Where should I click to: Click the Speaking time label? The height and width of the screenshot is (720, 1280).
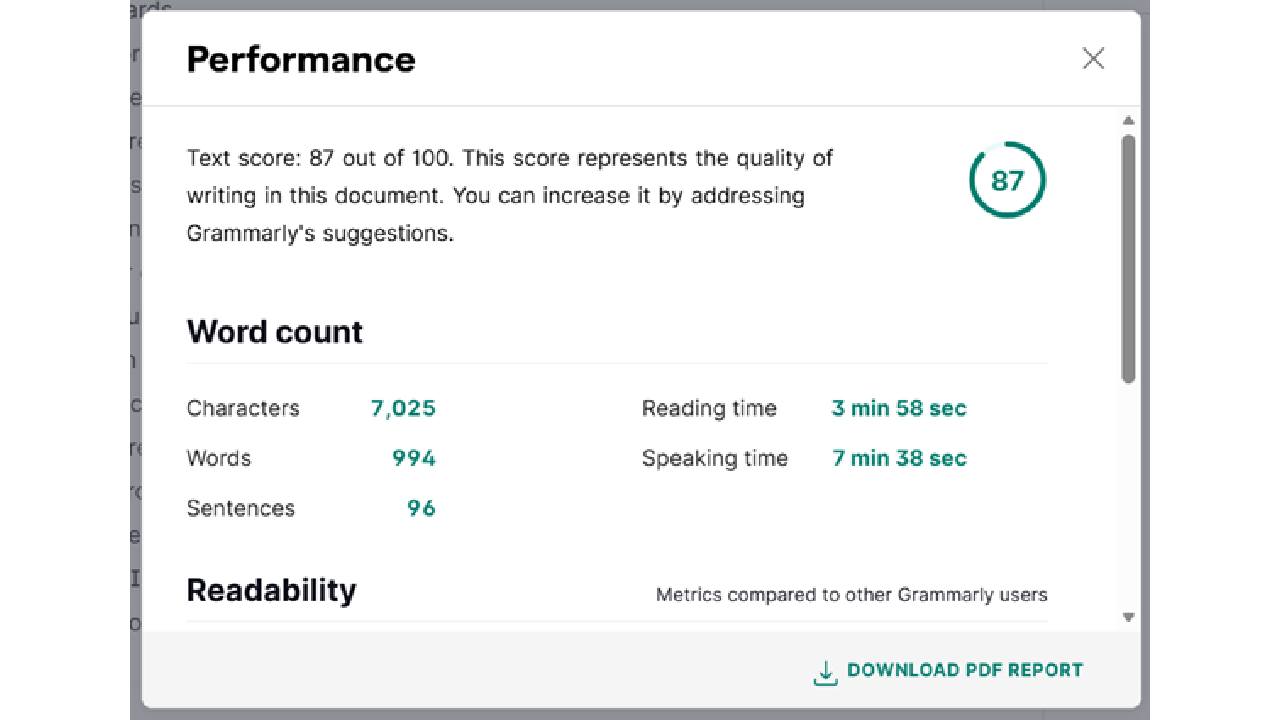click(714, 458)
